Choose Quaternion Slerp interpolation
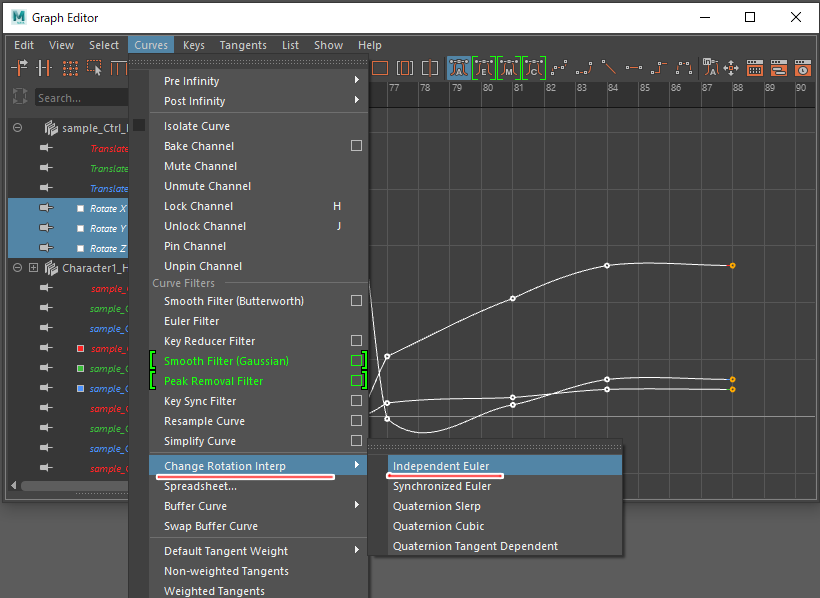The width and height of the screenshot is (820, 598). point(436,506)
